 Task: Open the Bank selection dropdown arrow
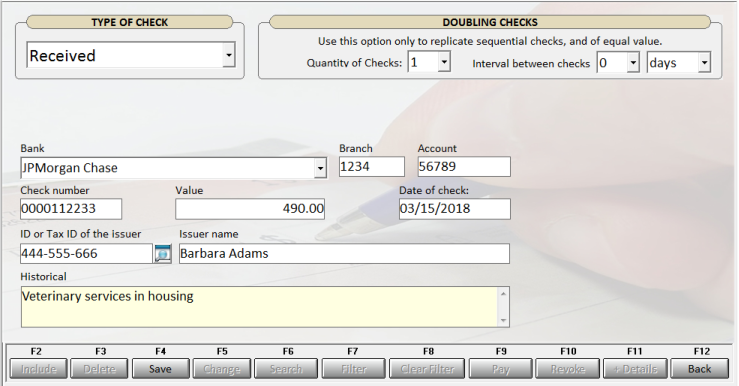(x=320, y=168)
